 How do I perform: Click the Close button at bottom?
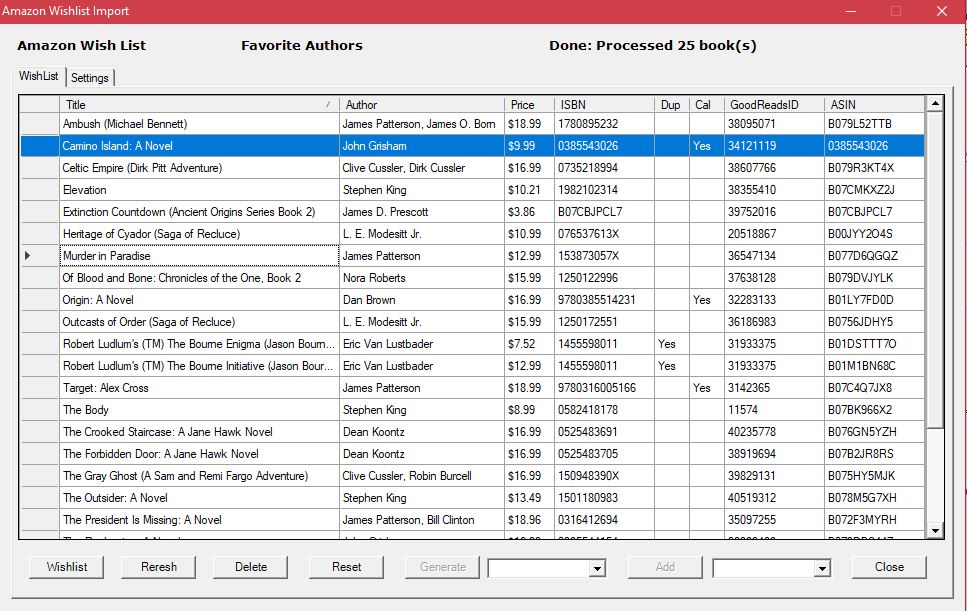[x=889, y=567]
